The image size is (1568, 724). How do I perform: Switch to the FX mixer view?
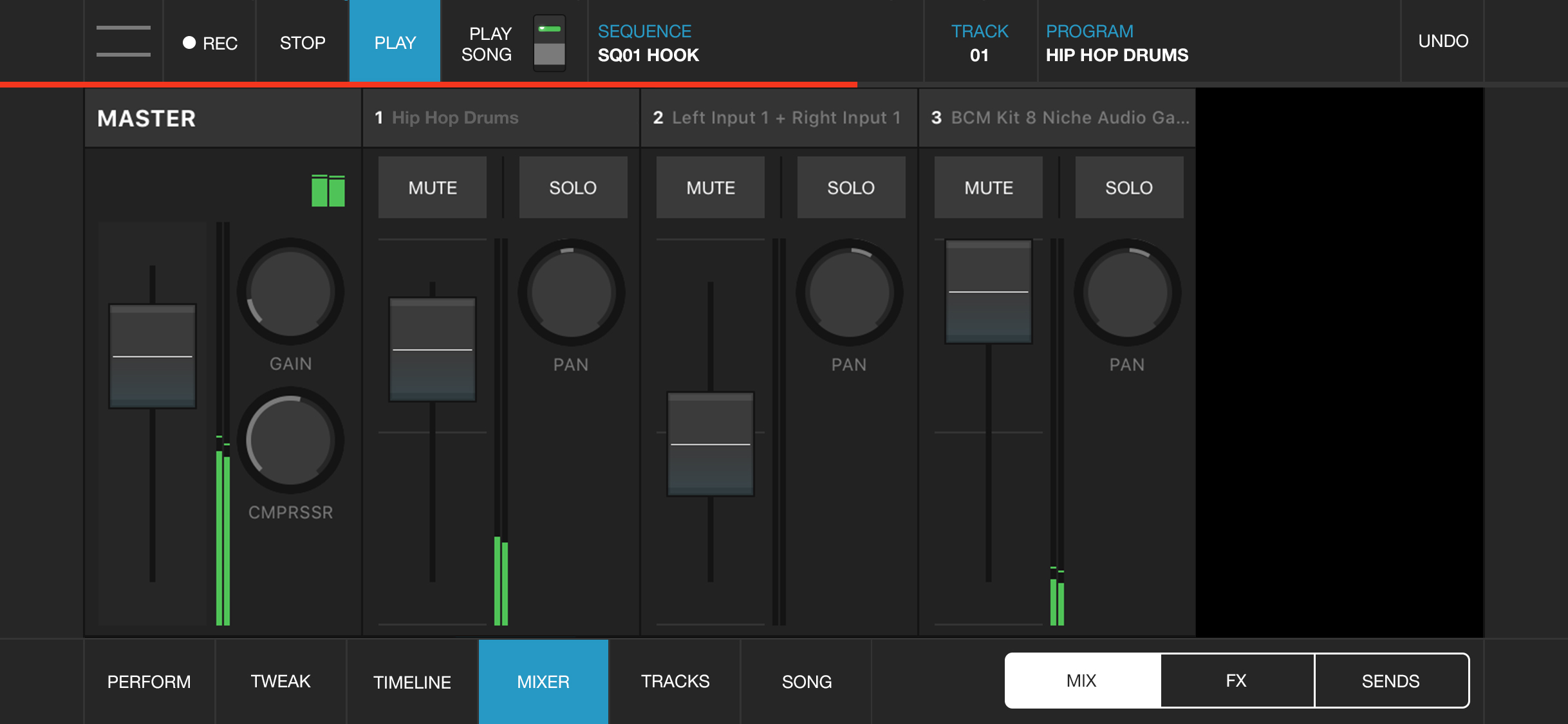[x=1236, y=680]
